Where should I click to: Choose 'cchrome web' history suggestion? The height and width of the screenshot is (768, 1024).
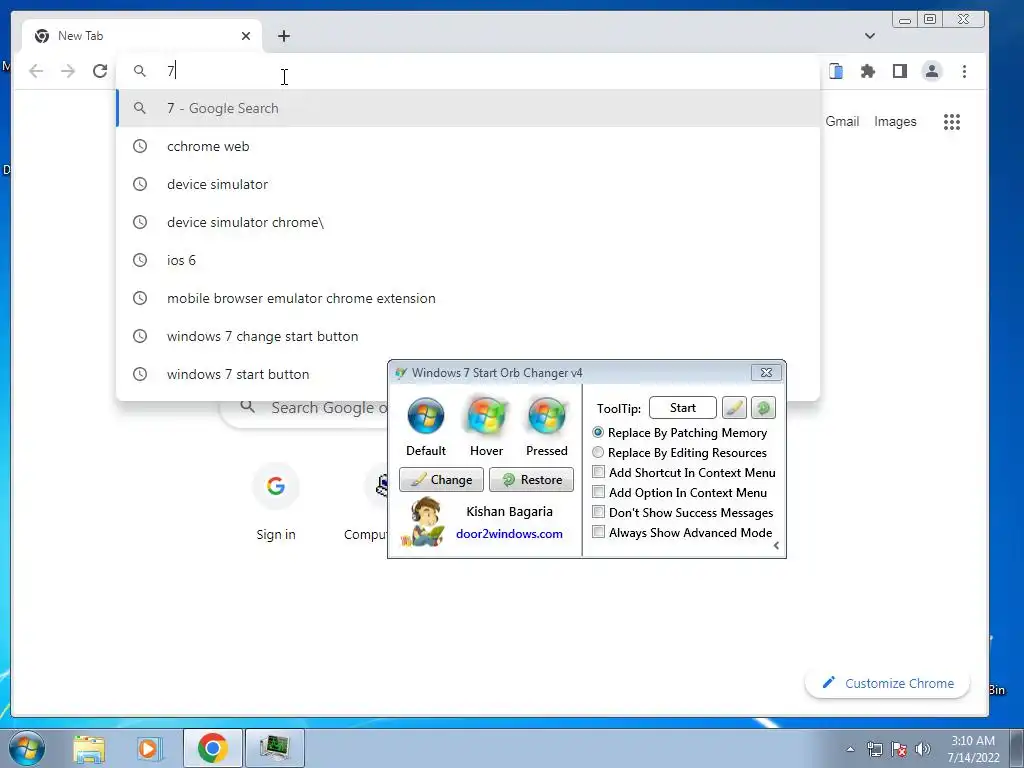pos(468,146)
